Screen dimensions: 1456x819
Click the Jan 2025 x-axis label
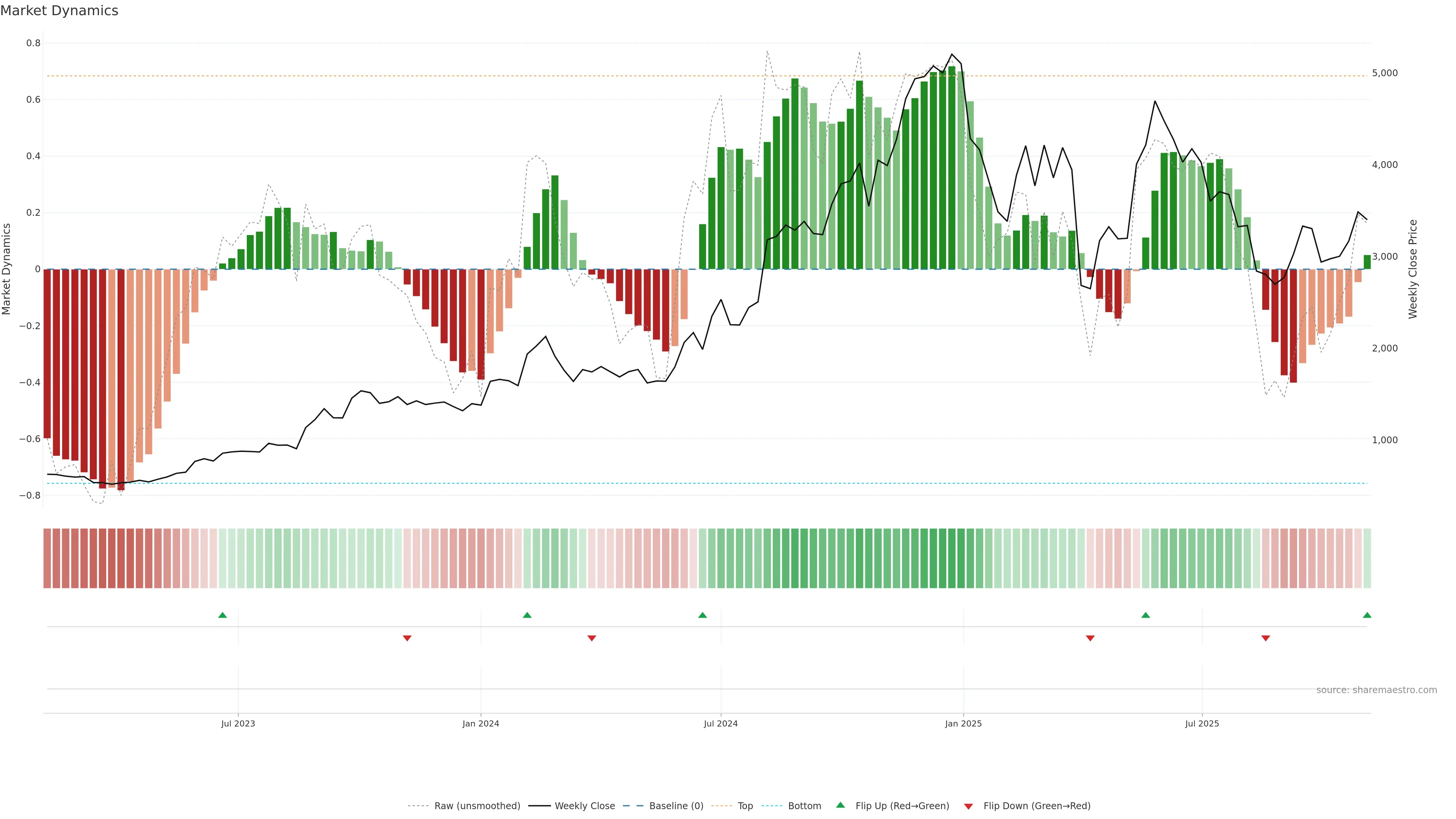click(963, 723)
